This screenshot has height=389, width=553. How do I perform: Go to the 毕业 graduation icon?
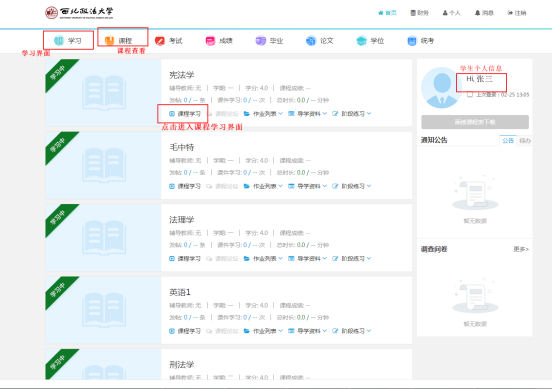pyautogui.click(x=261, y=41)
